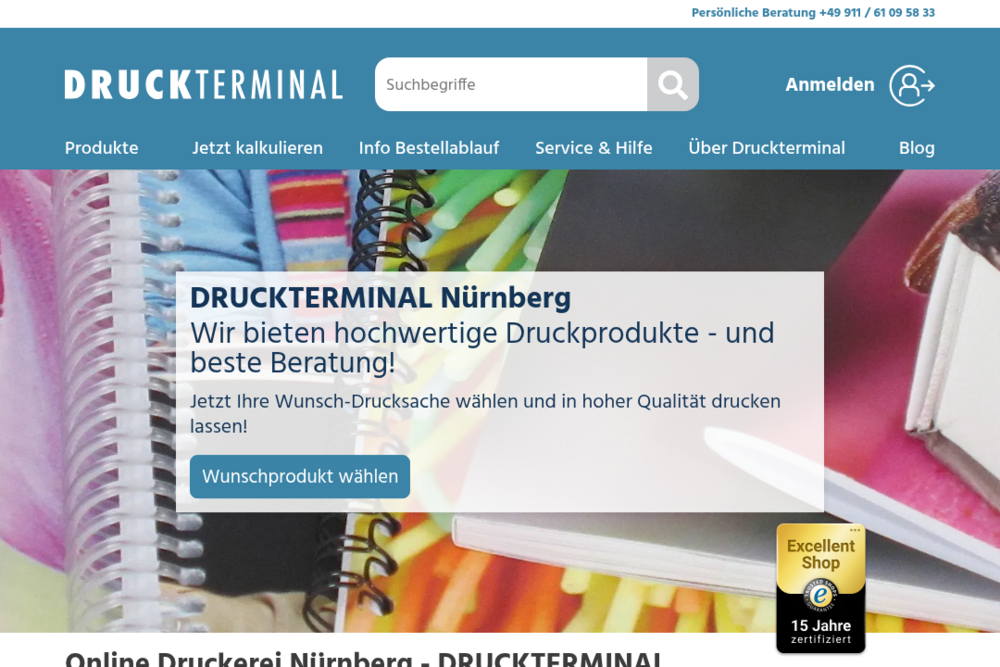This screenshot has height=667, width=1000.
Task: Go to the Blog page
Action: click(916, 148)
